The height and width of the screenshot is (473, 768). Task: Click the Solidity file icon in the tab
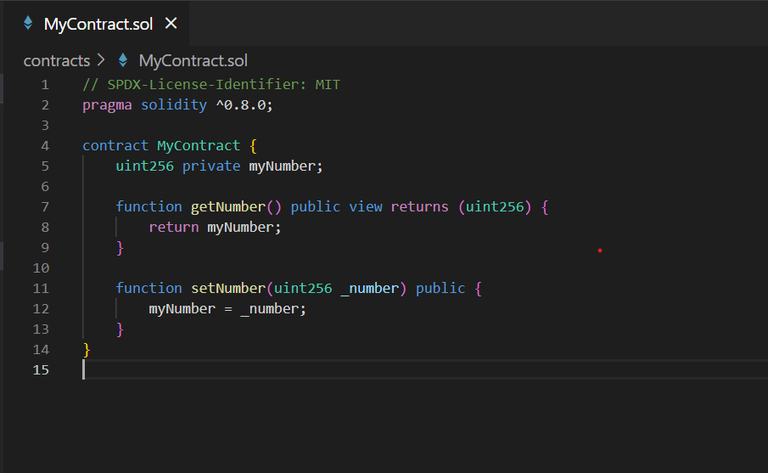point(28,23)
